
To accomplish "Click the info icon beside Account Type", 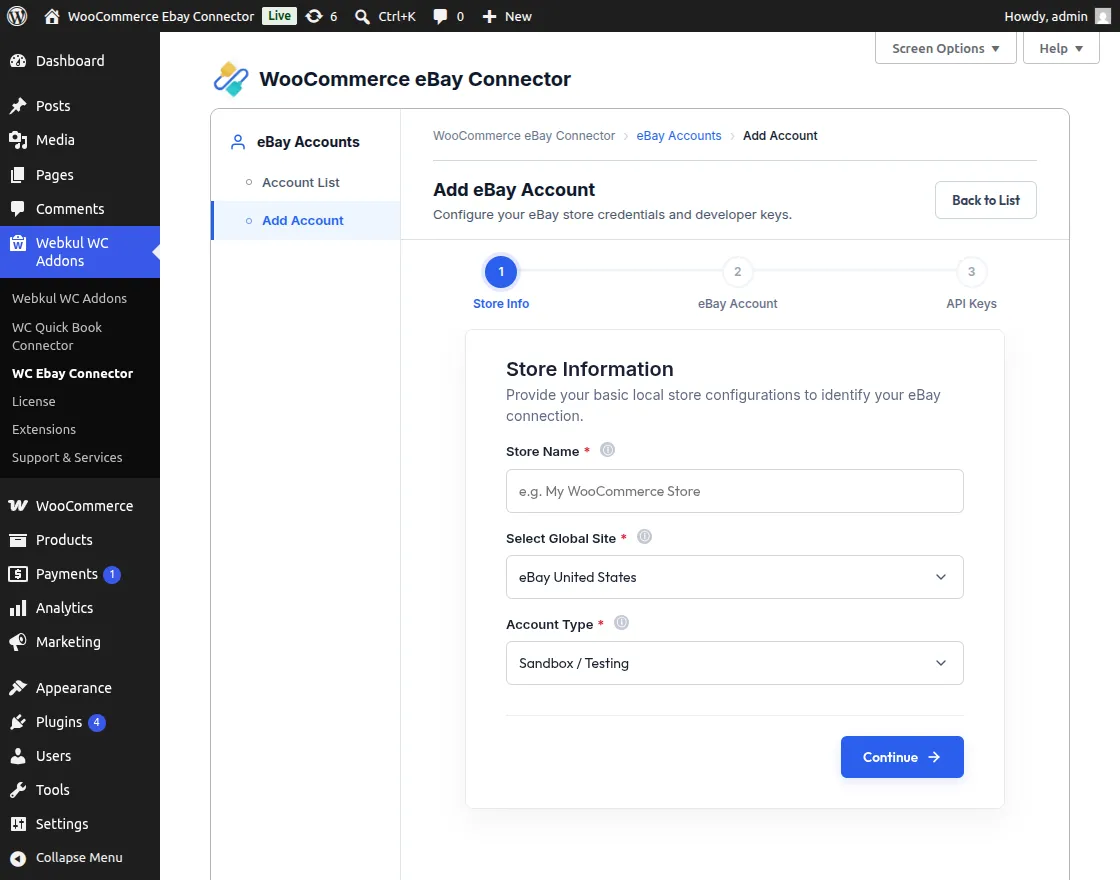I will [621, 623].
